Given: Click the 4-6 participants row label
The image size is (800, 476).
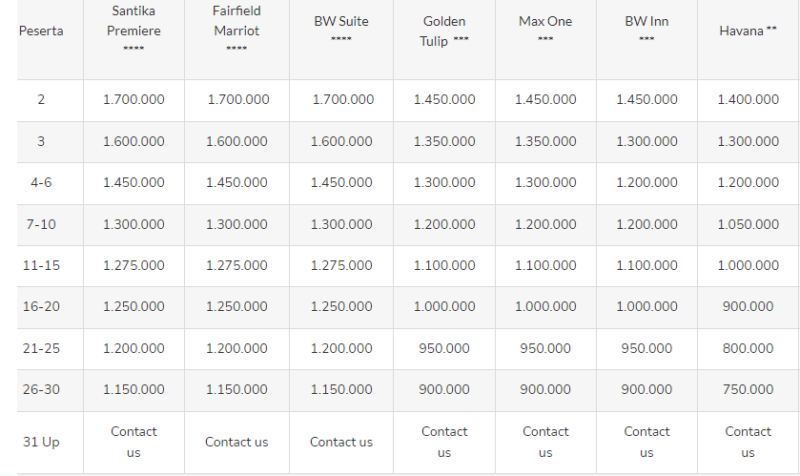Looking at the screenshot, I should 41,183.
